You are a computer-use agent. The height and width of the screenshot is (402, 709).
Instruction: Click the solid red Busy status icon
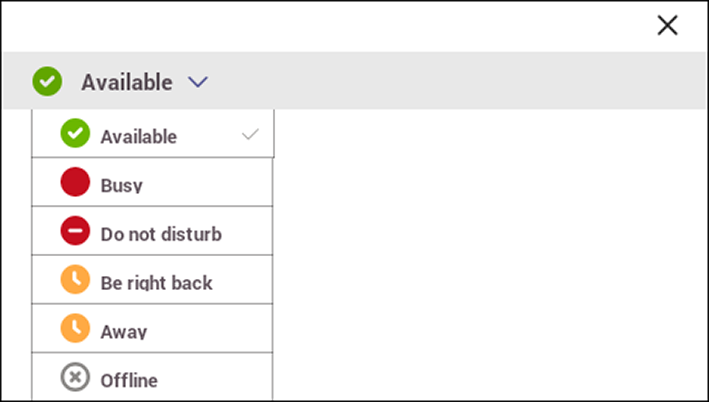pos(75,182)
